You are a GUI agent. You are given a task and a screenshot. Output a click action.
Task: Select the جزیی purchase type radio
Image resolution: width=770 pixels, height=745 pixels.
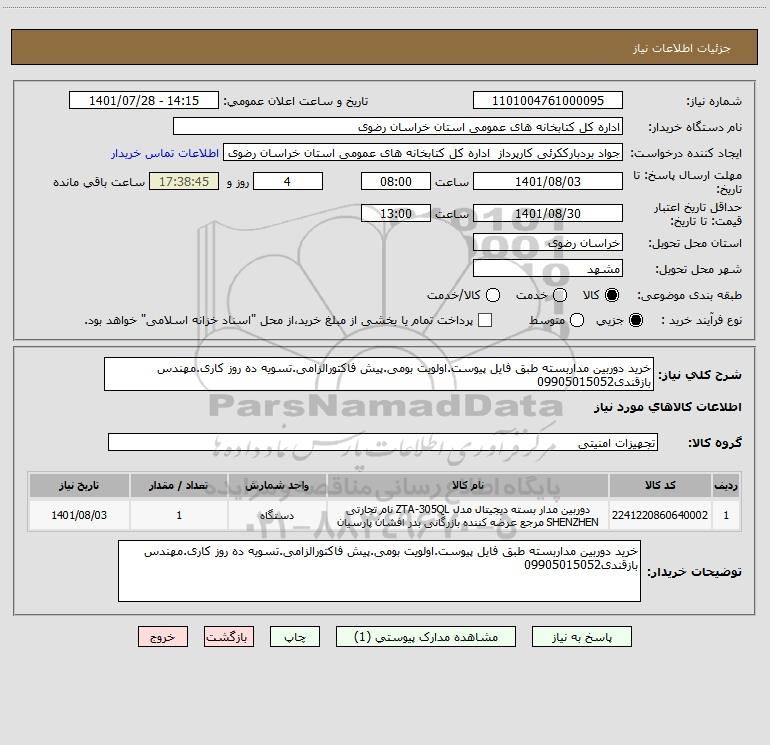click(636, 320)
